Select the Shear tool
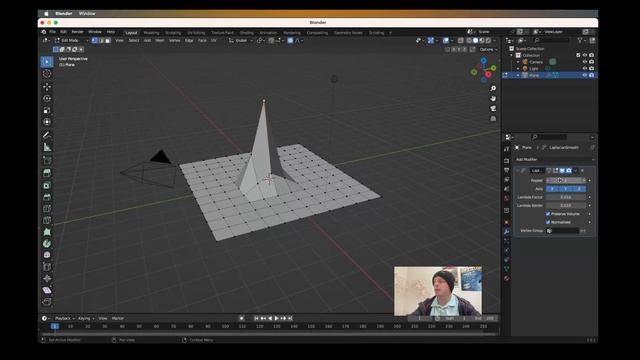The height and width of the screenshot is (360, 640). click(x=47, y=290)
